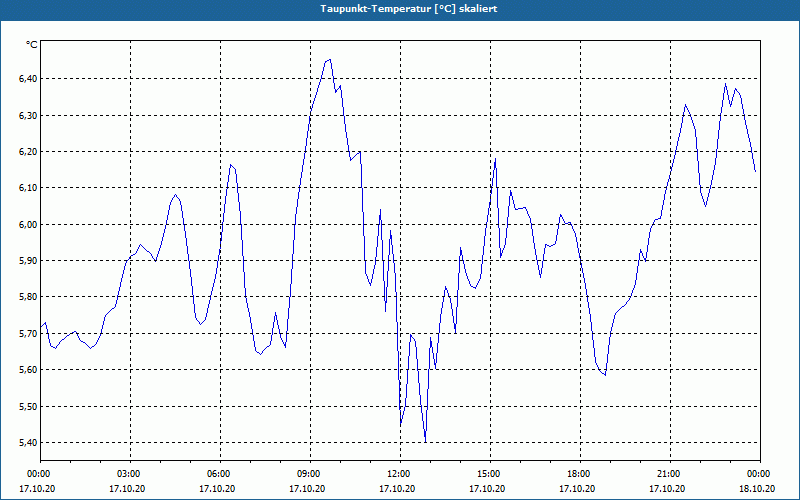Click the lowest dip of the blue curve
800x500 pixels.
click(x=426, y=442)
